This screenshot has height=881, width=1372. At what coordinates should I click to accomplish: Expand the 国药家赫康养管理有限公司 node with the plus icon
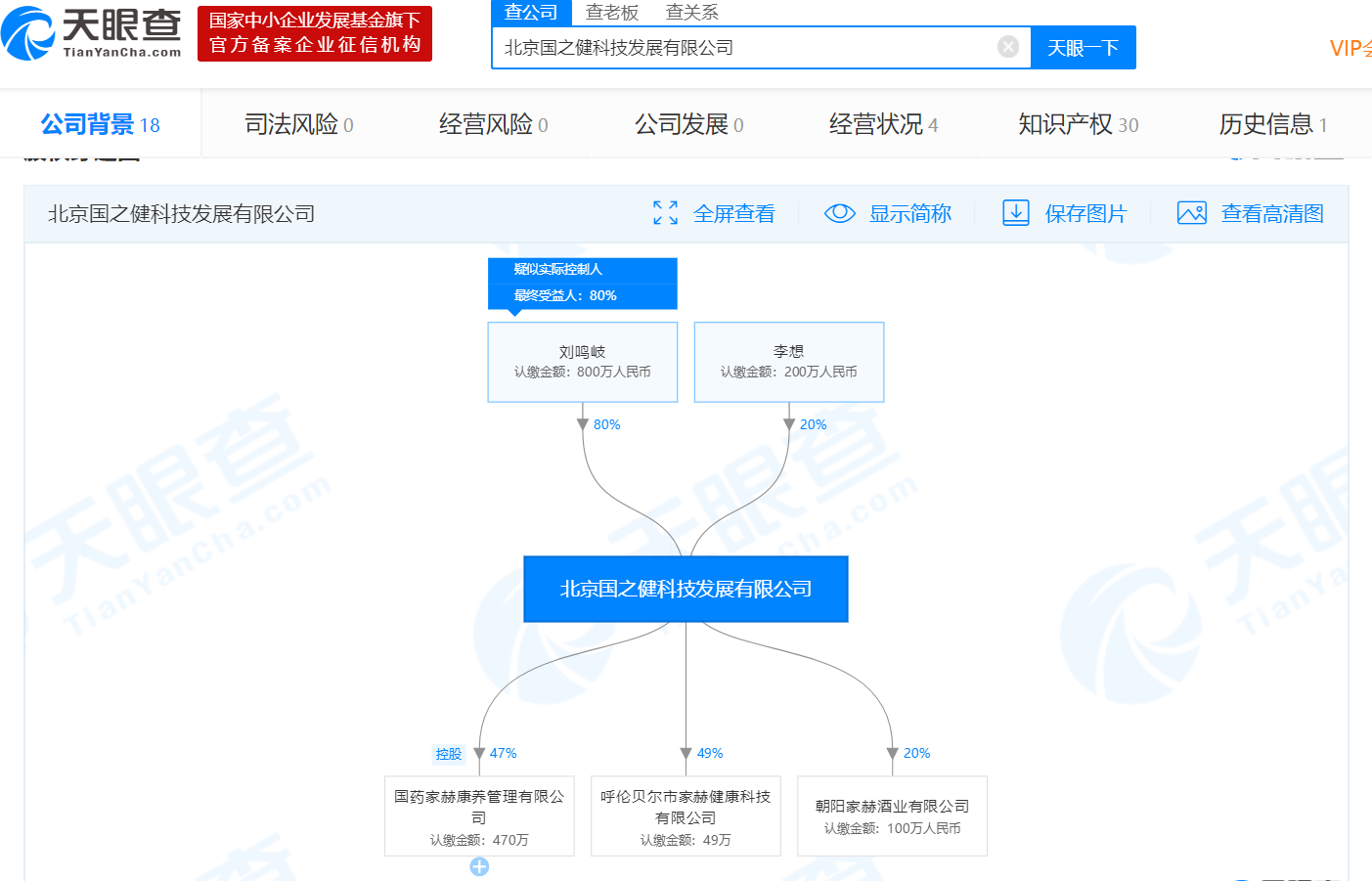pyautogui.click(x=479, y=866)
